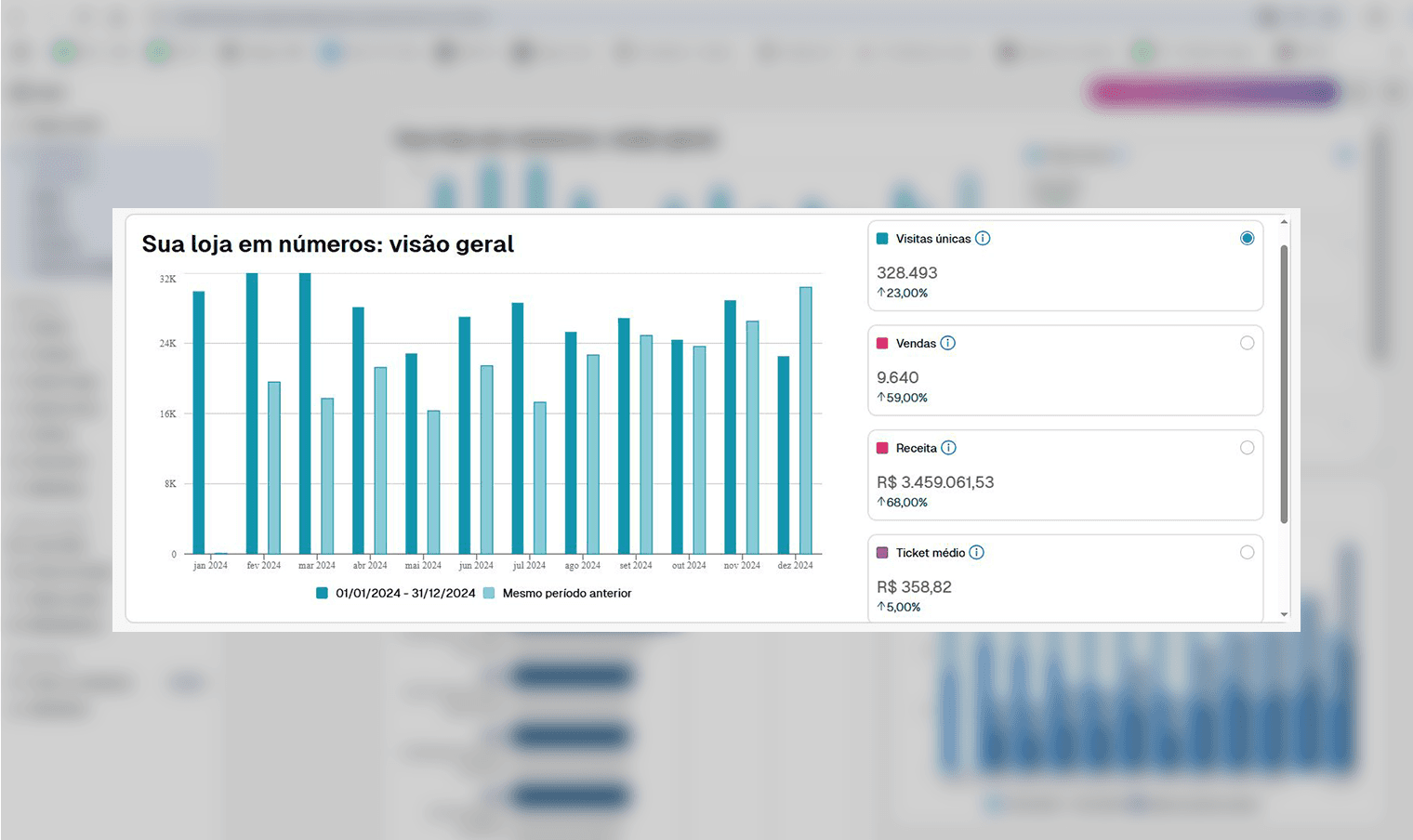The image size is (1413, 840).
Task: Click the light jul 2024 previous-period bar
Action: click(x=540, y=479)
